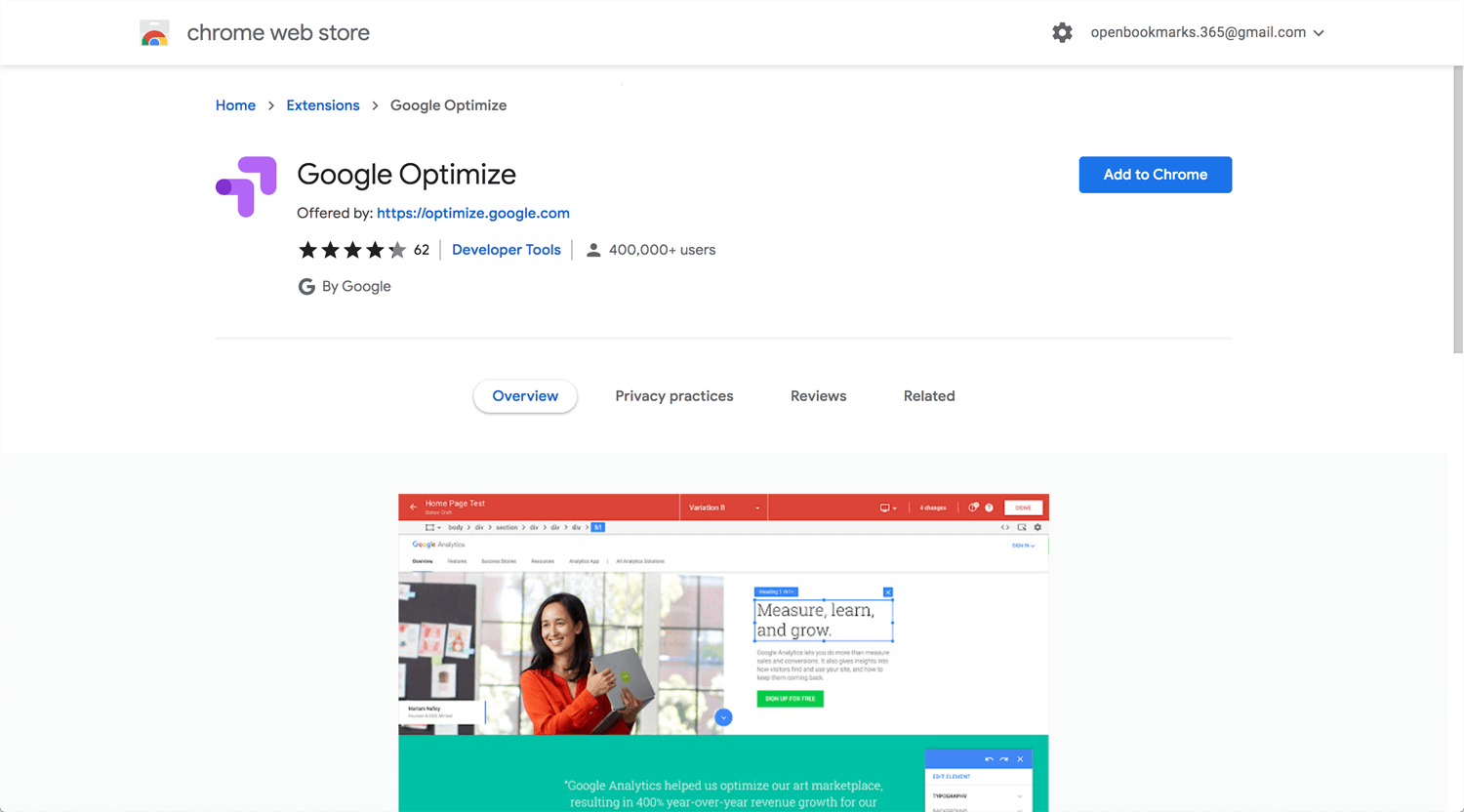Switch to the Privacy practices tab
This screenshot has width=1464, height=812.
click(x=674, y=396)
